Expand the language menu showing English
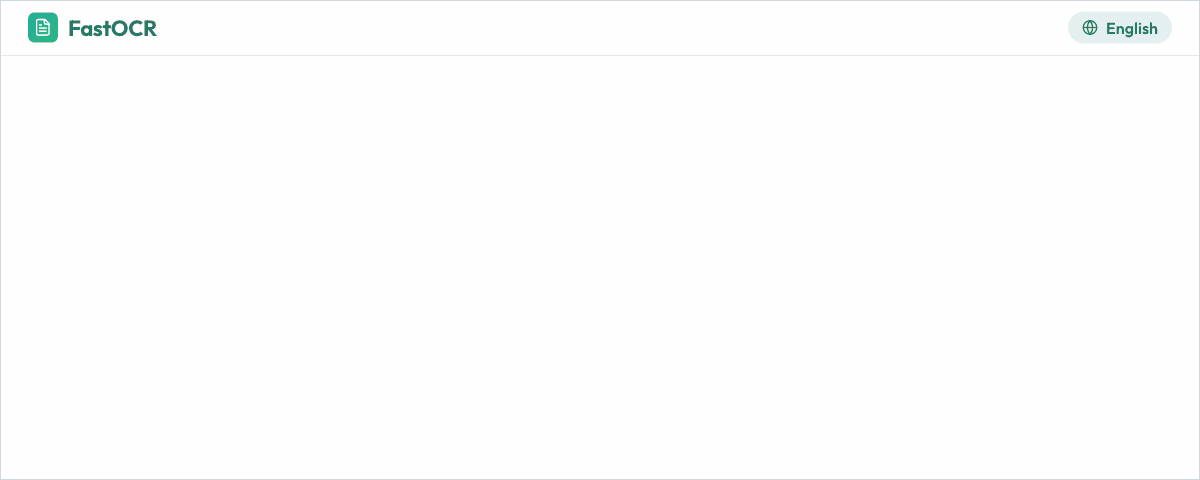 coord(1120,28)
